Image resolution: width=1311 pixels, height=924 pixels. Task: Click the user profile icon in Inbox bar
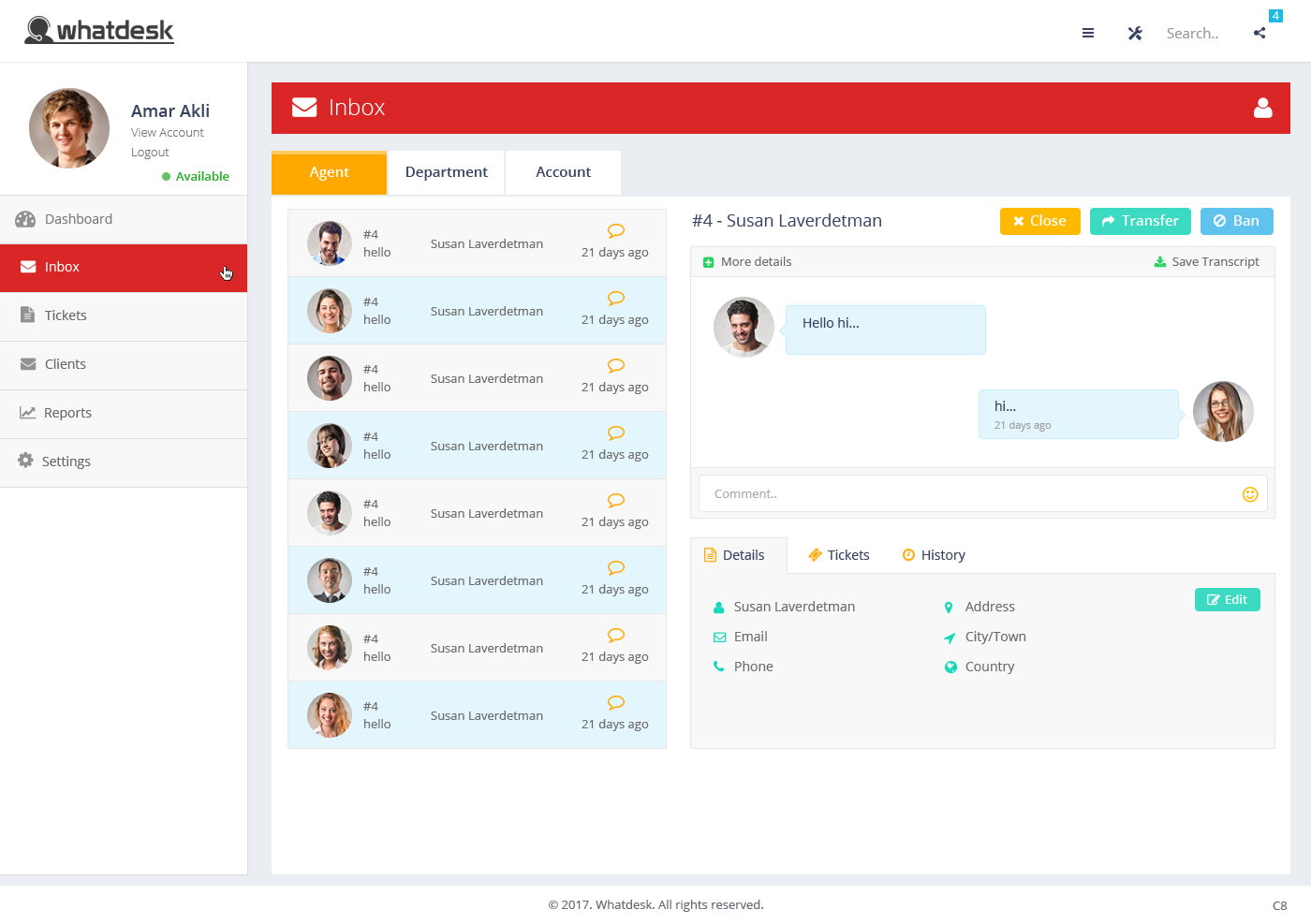(1262, 109)
